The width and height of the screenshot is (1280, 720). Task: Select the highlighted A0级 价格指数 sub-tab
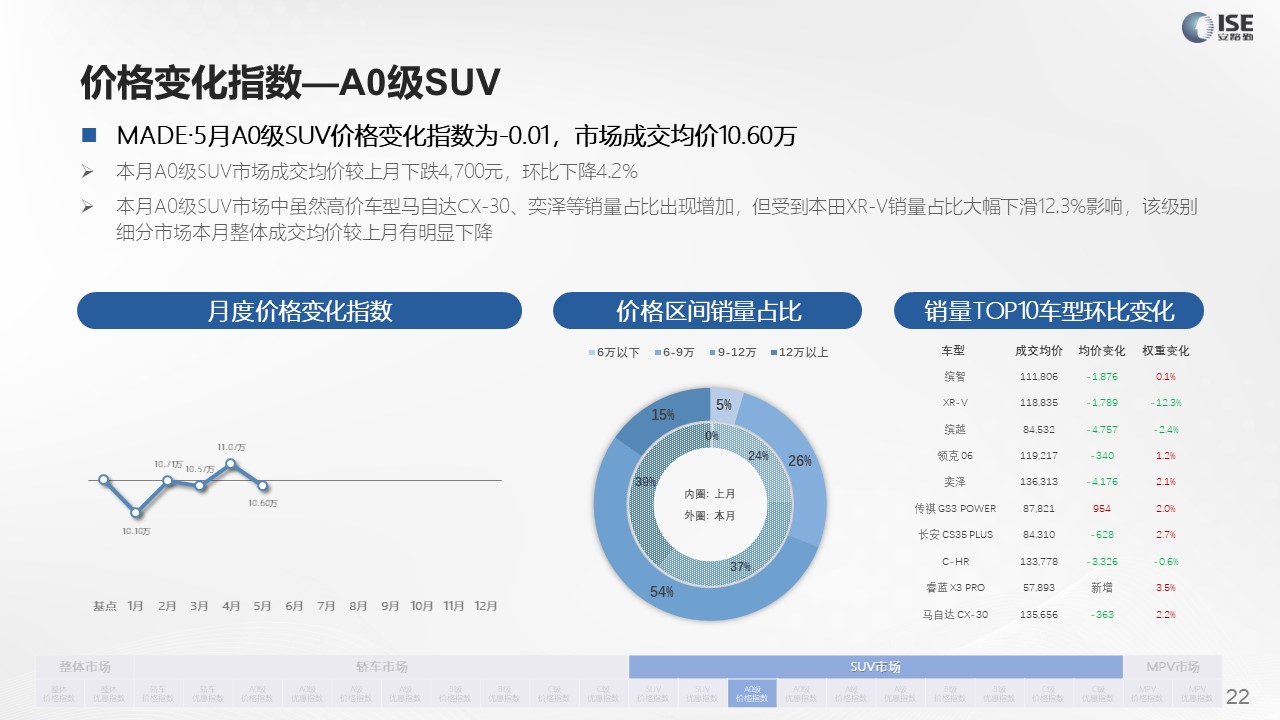(752, 694)
